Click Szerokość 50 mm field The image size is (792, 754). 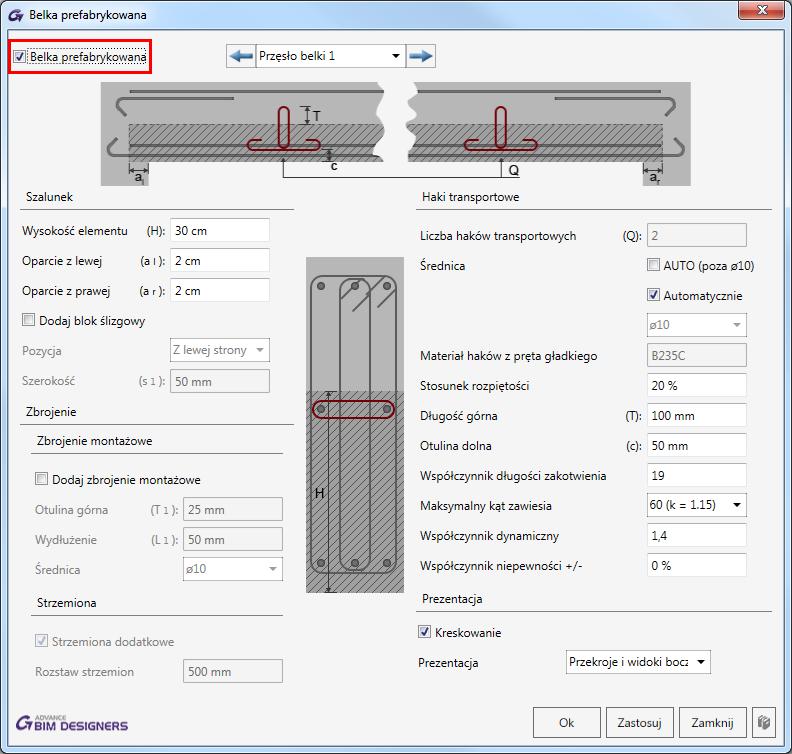220,381
